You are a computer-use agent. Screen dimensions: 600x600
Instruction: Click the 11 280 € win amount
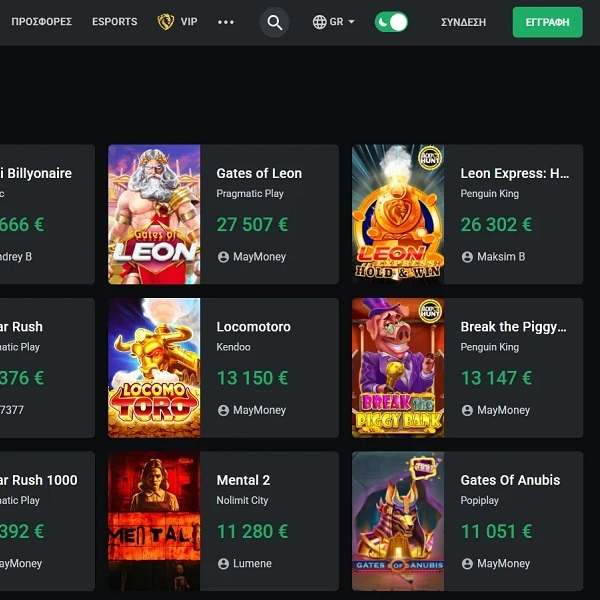[252, 532]
